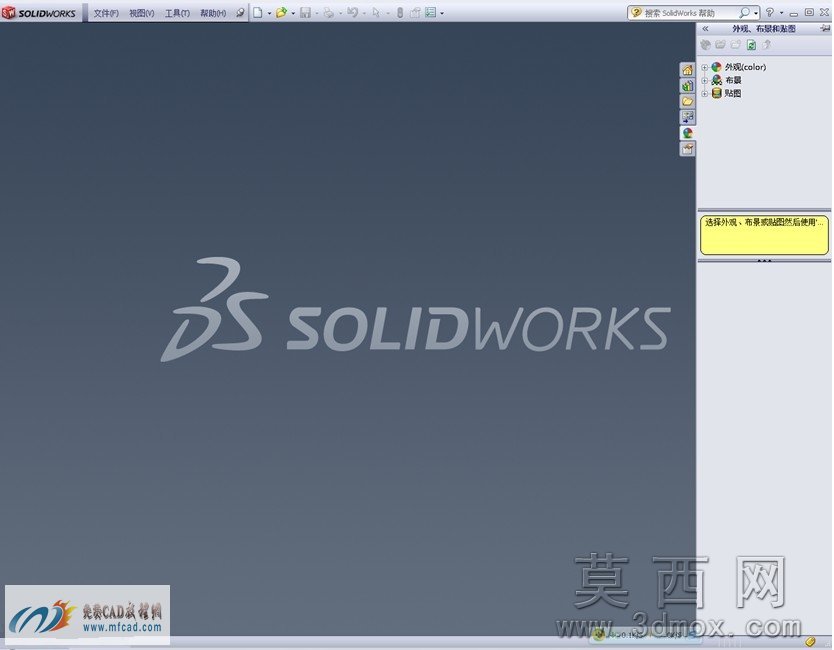
Task: Click the Open file folder icon
Action: pyautogui.click(x=281, y=12)
